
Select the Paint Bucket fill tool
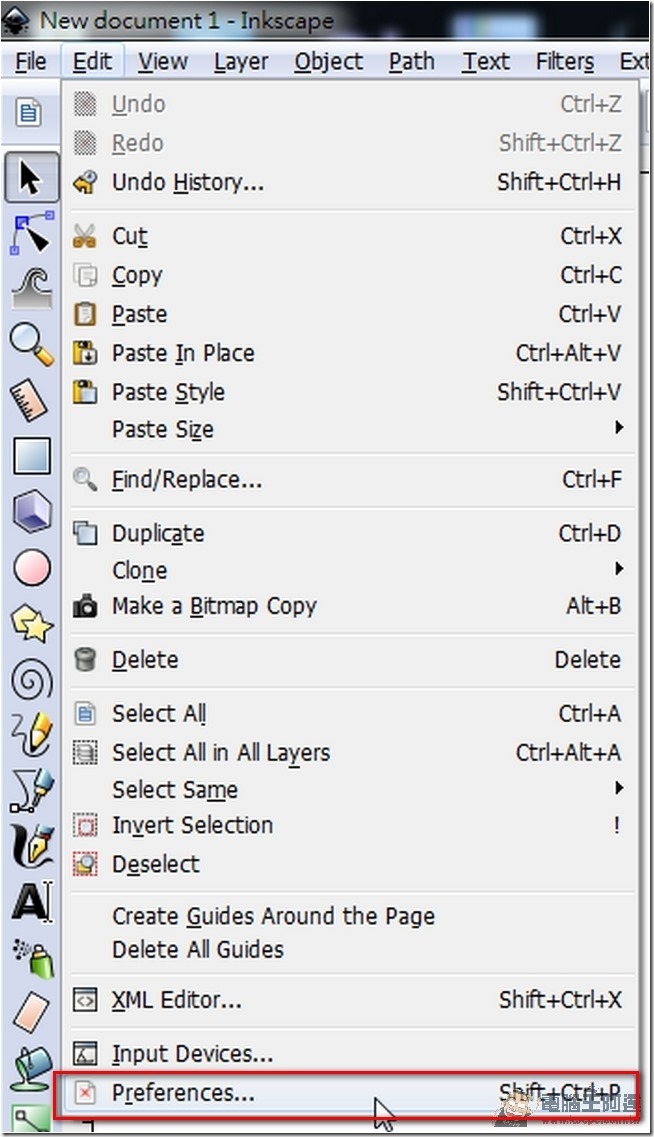tap(31, 1067)
